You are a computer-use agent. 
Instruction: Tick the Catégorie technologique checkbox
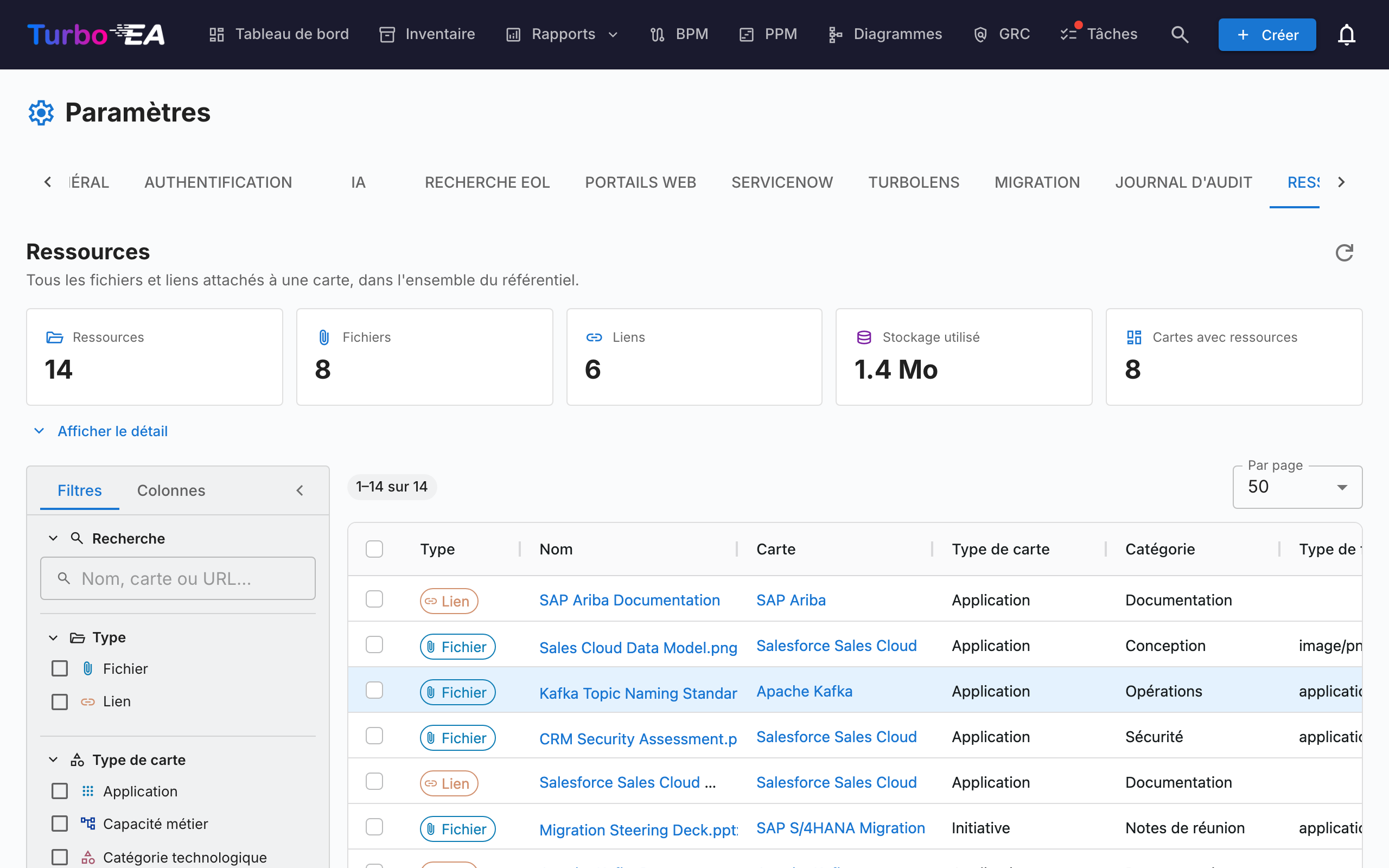(60, 857)
